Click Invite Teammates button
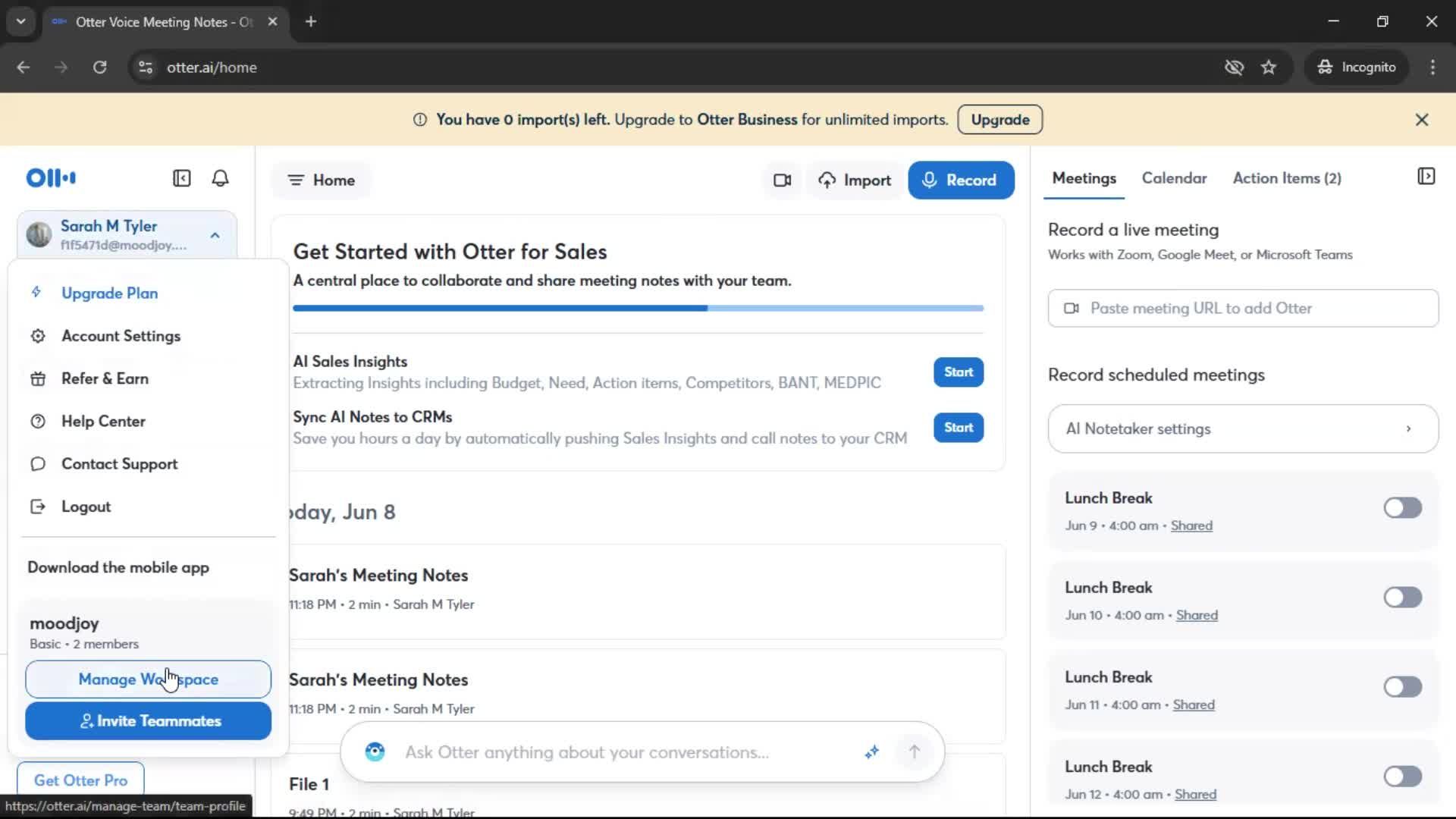This screenshot has width=1456, height=819. click(148, 721)
